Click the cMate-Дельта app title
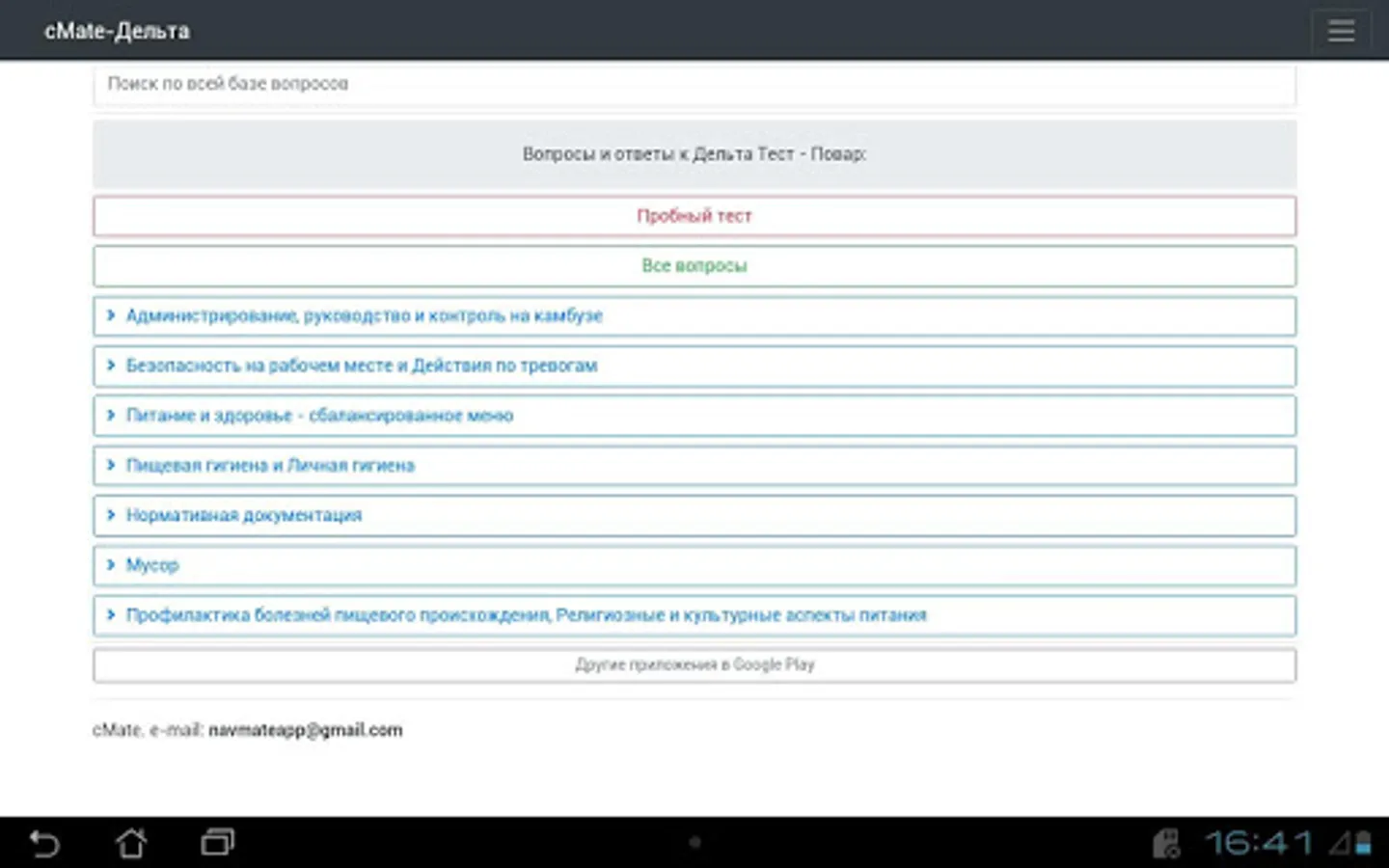Viewport: 1389px width, 868px height. 117,31
